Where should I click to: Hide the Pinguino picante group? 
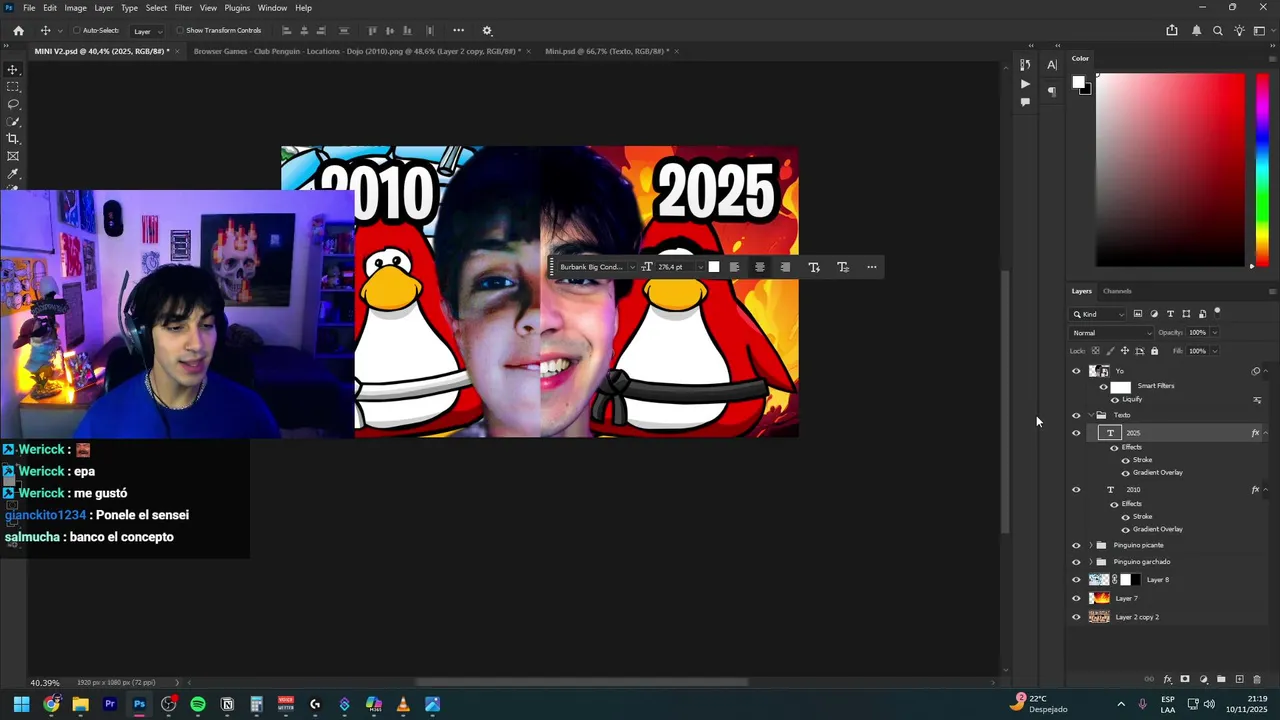(1076, 546)
